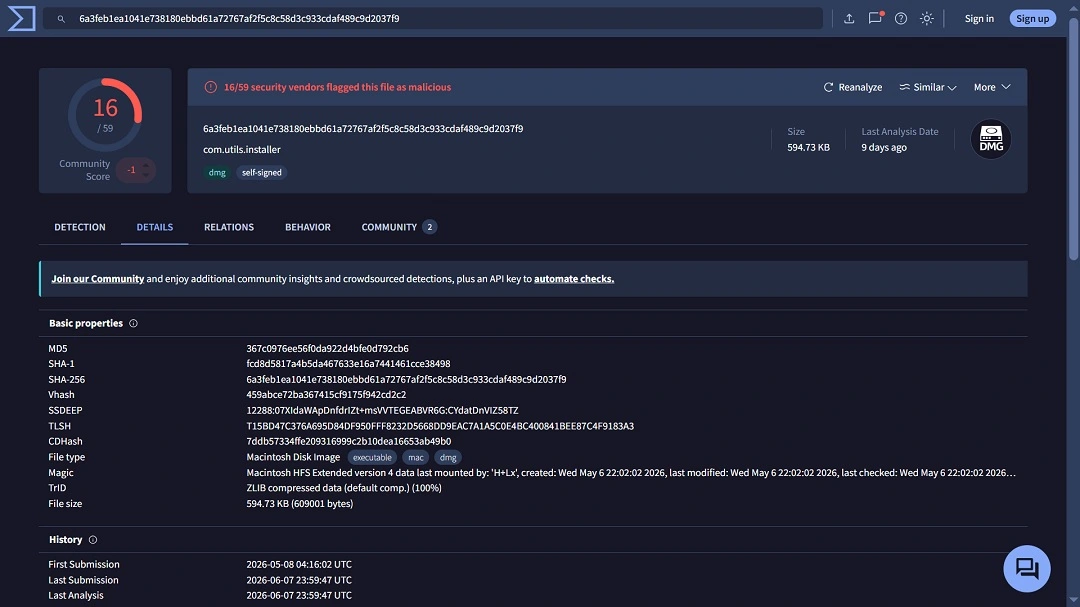The image size is (1080, 607).
Task: Open the VirusTotal home logo
Action: [x=21, y=18]
